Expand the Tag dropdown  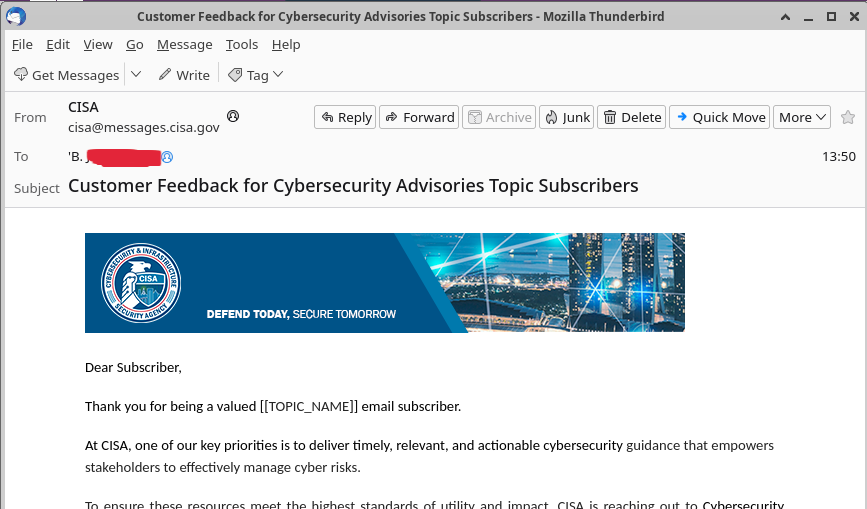pyautogui.click(x=256, y=75)
